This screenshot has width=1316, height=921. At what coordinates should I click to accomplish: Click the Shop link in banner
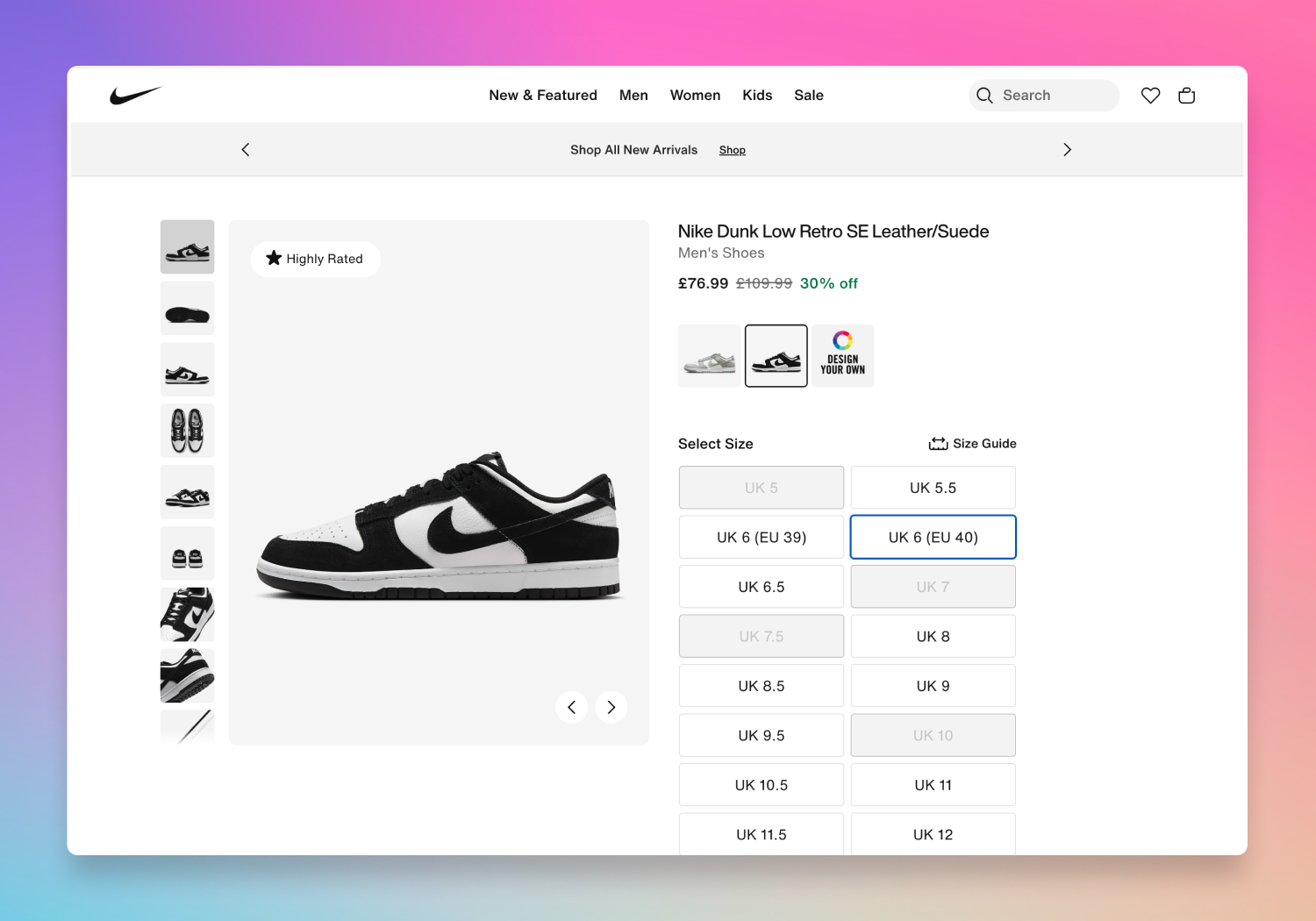pyautogui.click(x=733, y=151)
